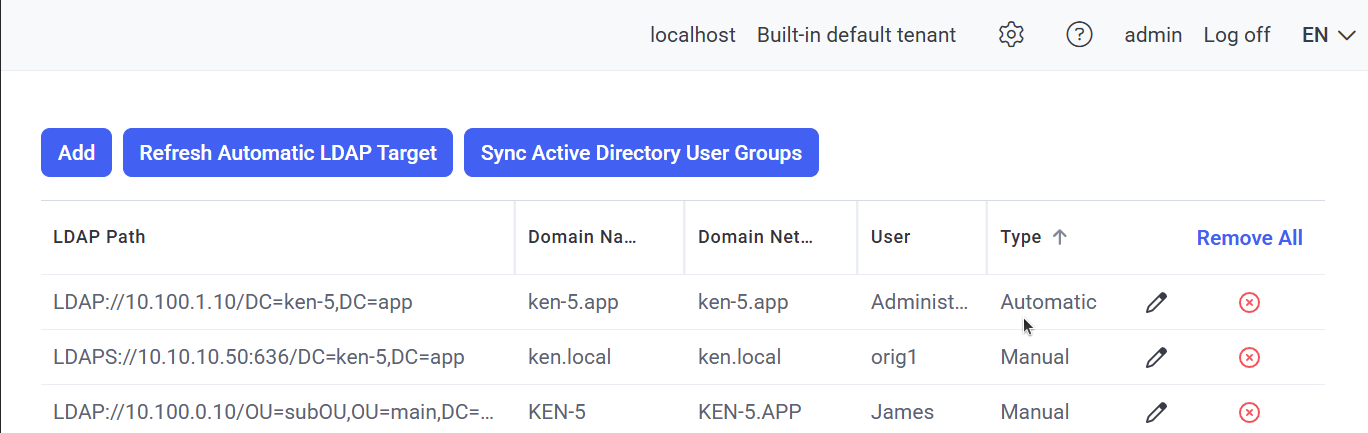1368x433 pixels.
Task: Click the Add button
Action: (x=76, y=153)
